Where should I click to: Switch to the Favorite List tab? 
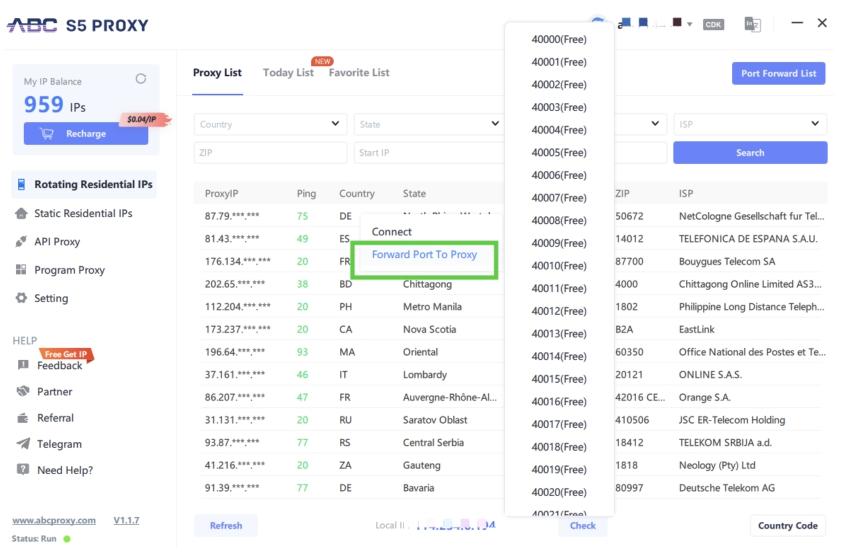click(x=359, y=72)
